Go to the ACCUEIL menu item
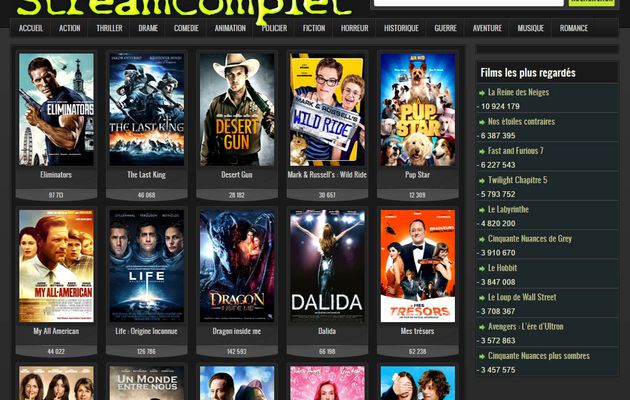The height and width of the screenshot is (400, 630). 31,28
